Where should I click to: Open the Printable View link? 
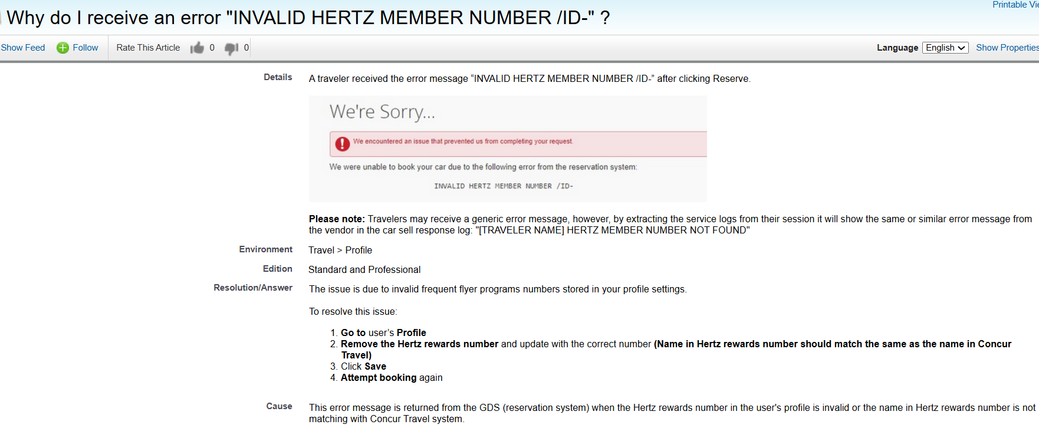1015,5
